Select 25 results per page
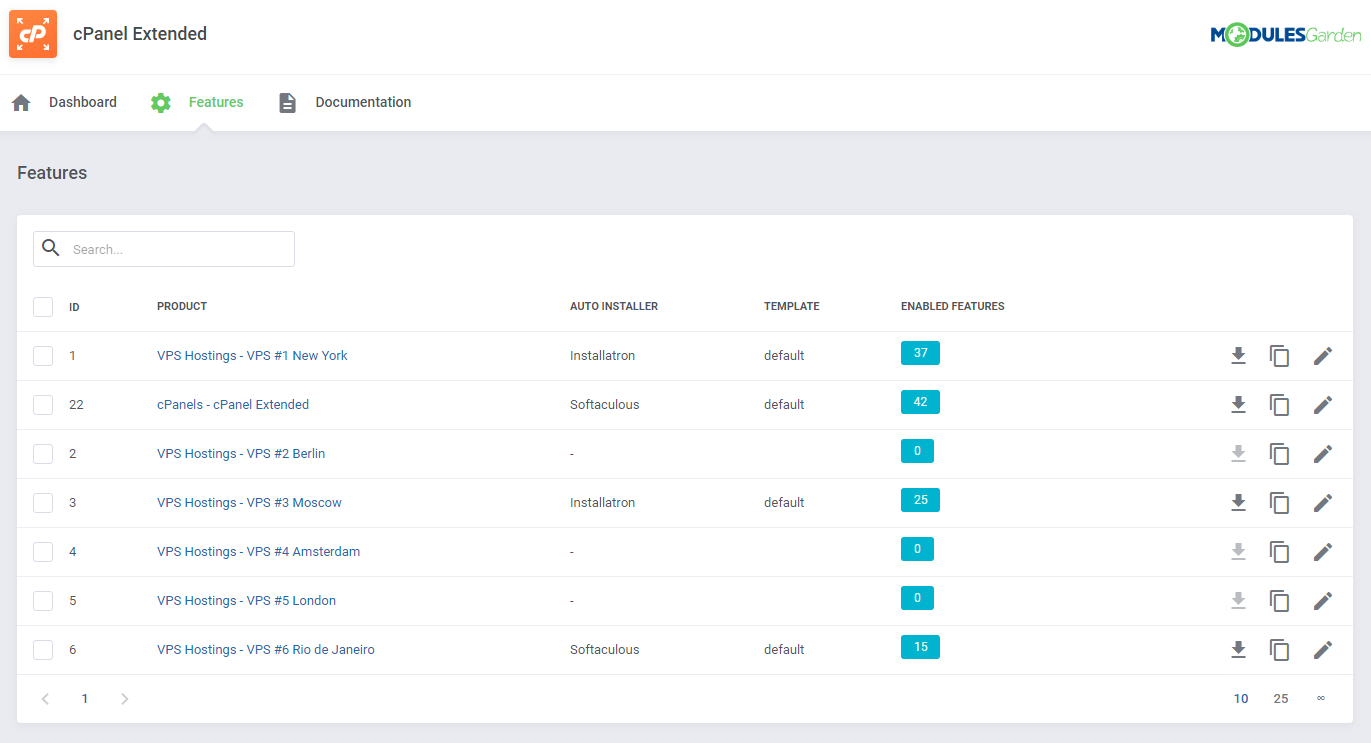This screenshot has width=1371, height=743. click(x=1280, y=698)
